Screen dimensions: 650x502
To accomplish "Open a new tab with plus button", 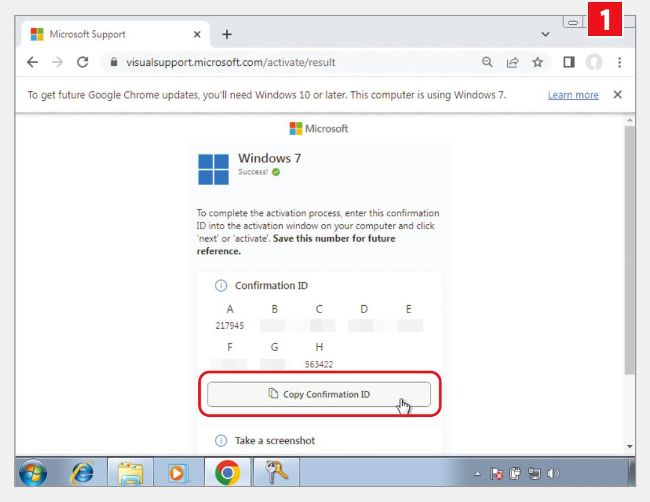I will click(227, 34).
